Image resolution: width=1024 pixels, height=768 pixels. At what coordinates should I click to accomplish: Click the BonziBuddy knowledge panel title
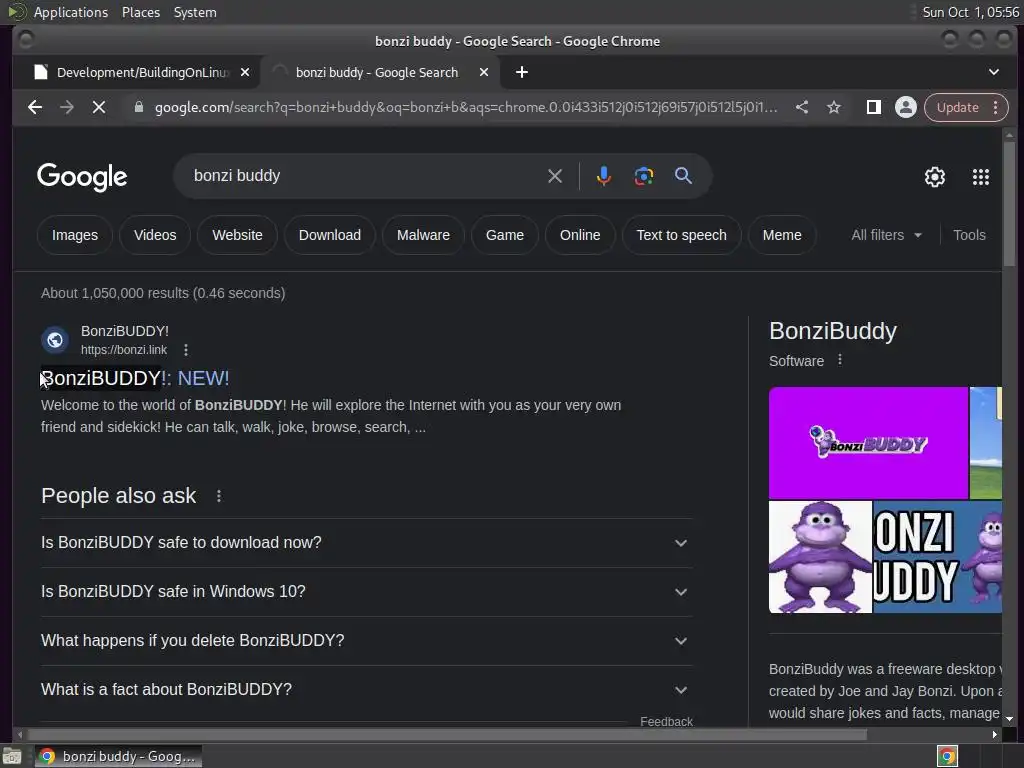833,331
